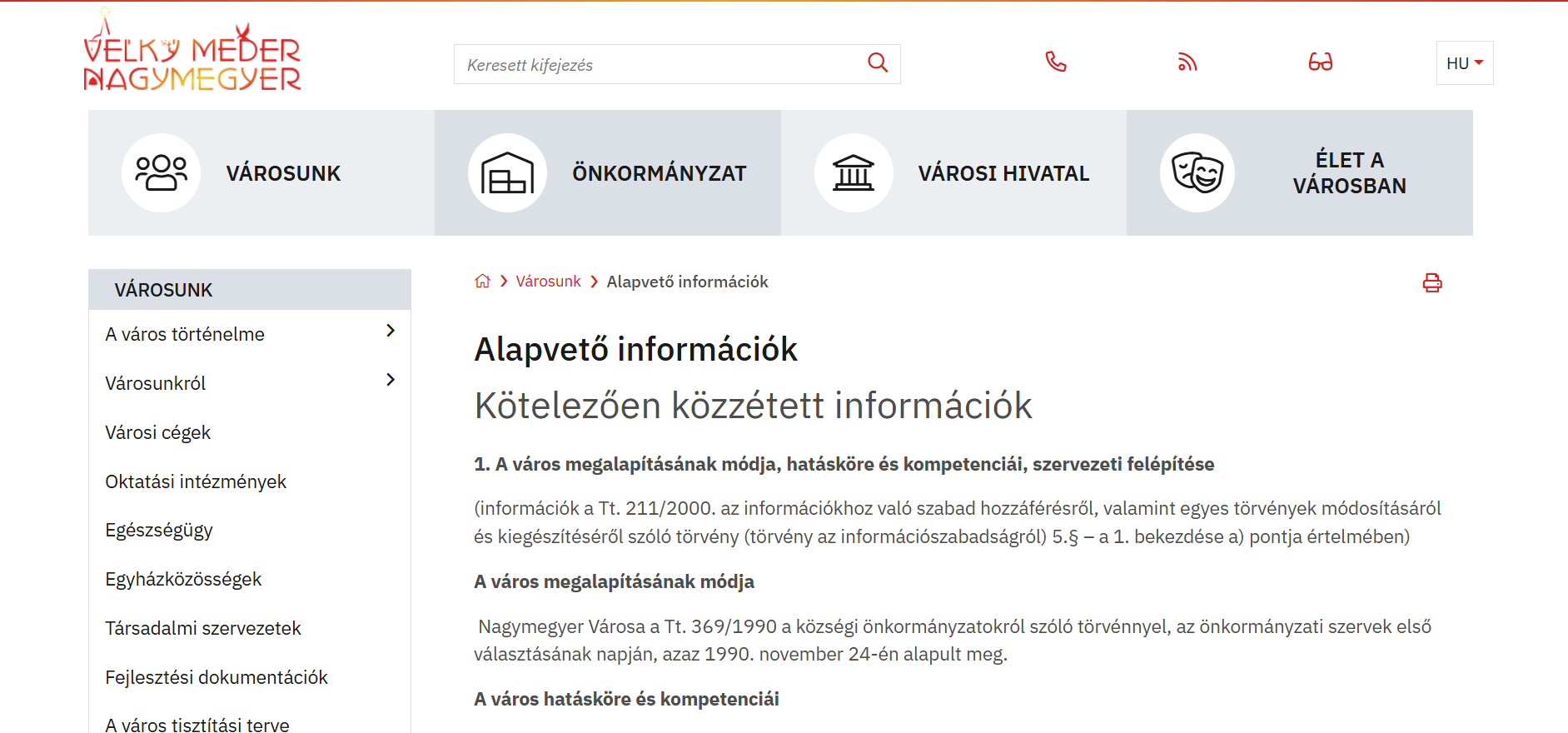
Task: Expand the Városunkról submenu arrow
Action: click(x=391, y=381)
